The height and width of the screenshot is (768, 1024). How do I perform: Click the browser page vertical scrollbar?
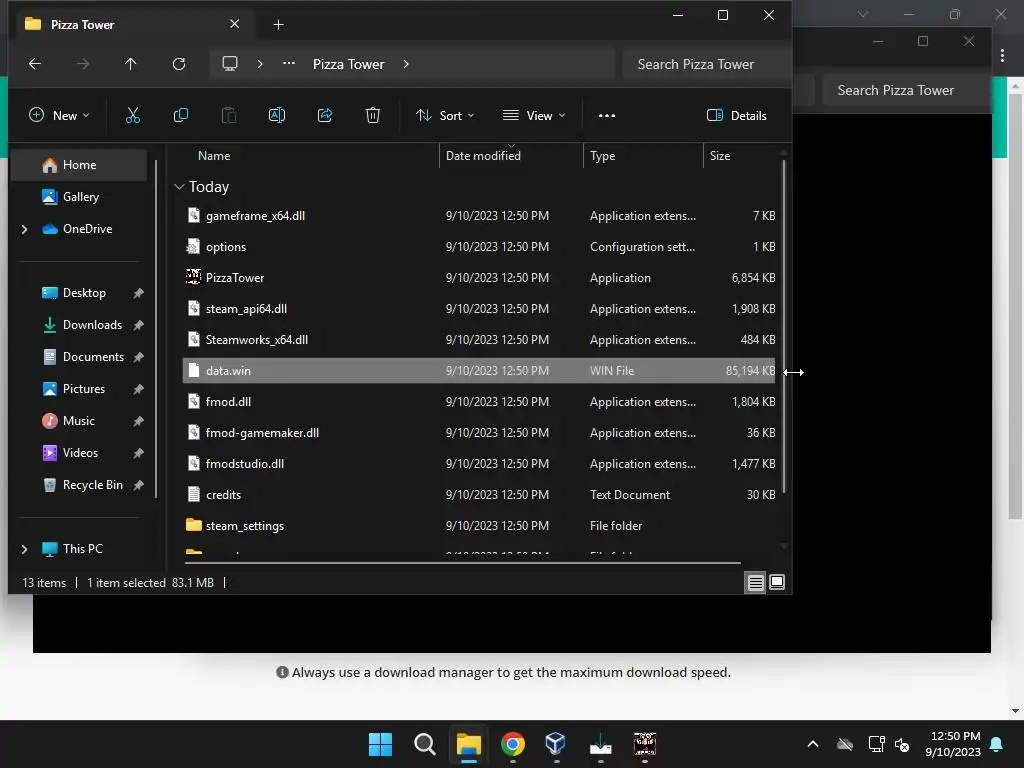pos(1015,307)
